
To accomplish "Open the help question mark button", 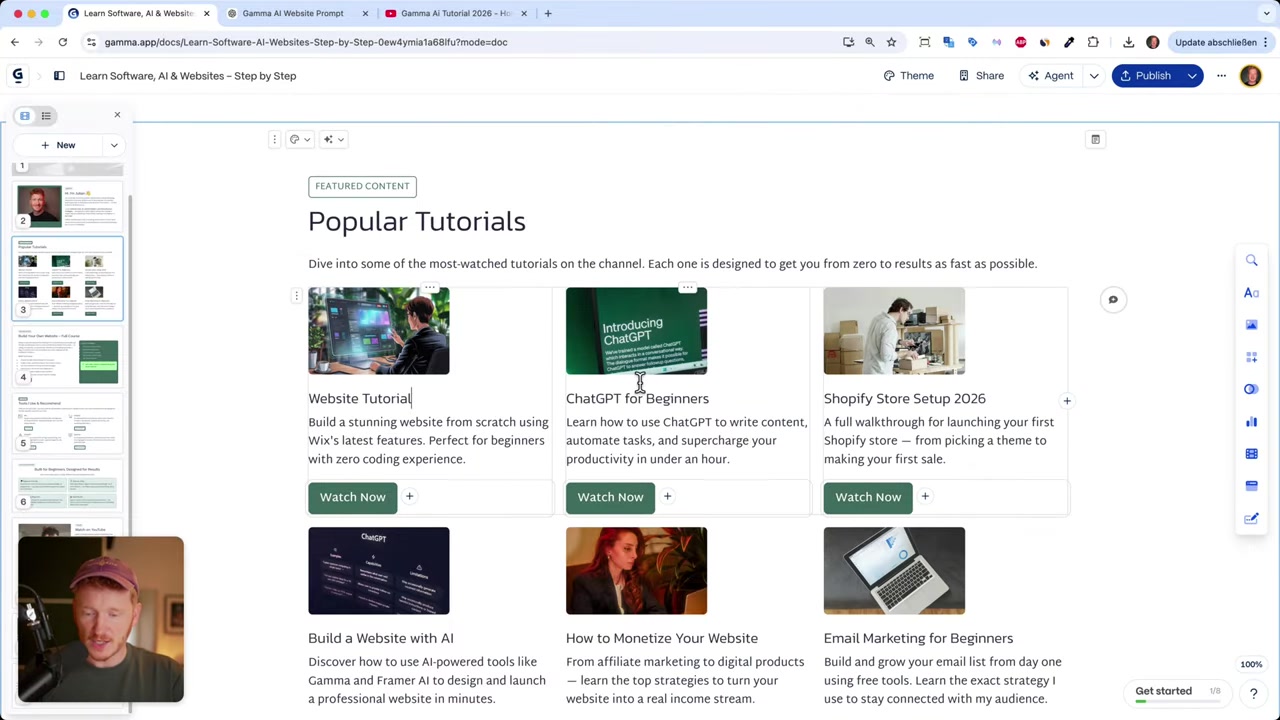I will [1253, 693].
